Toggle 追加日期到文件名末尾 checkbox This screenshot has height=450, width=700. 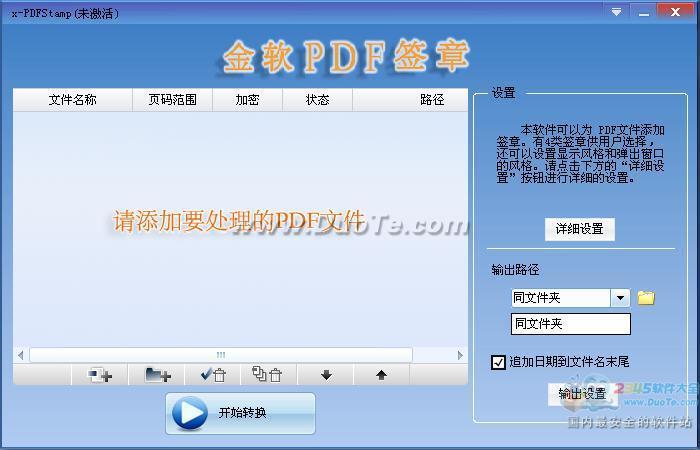click(498, 362)
